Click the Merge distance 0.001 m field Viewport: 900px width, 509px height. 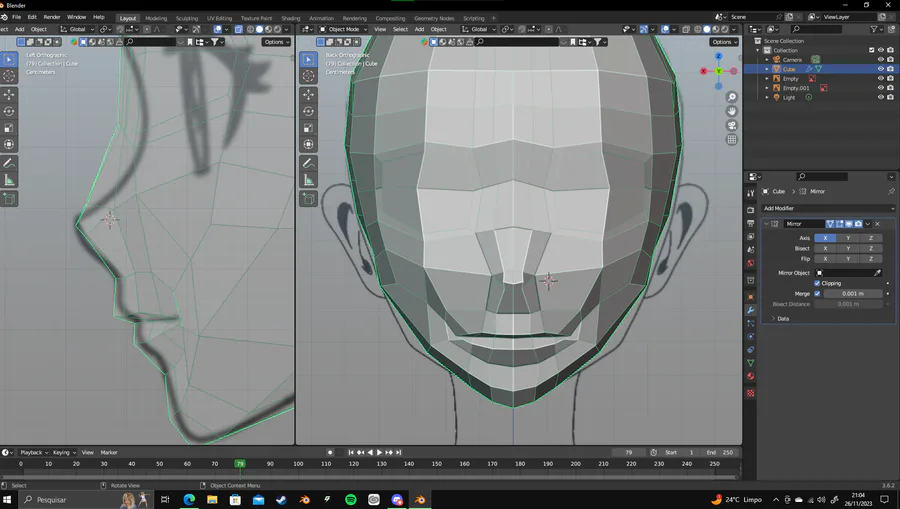852,294
